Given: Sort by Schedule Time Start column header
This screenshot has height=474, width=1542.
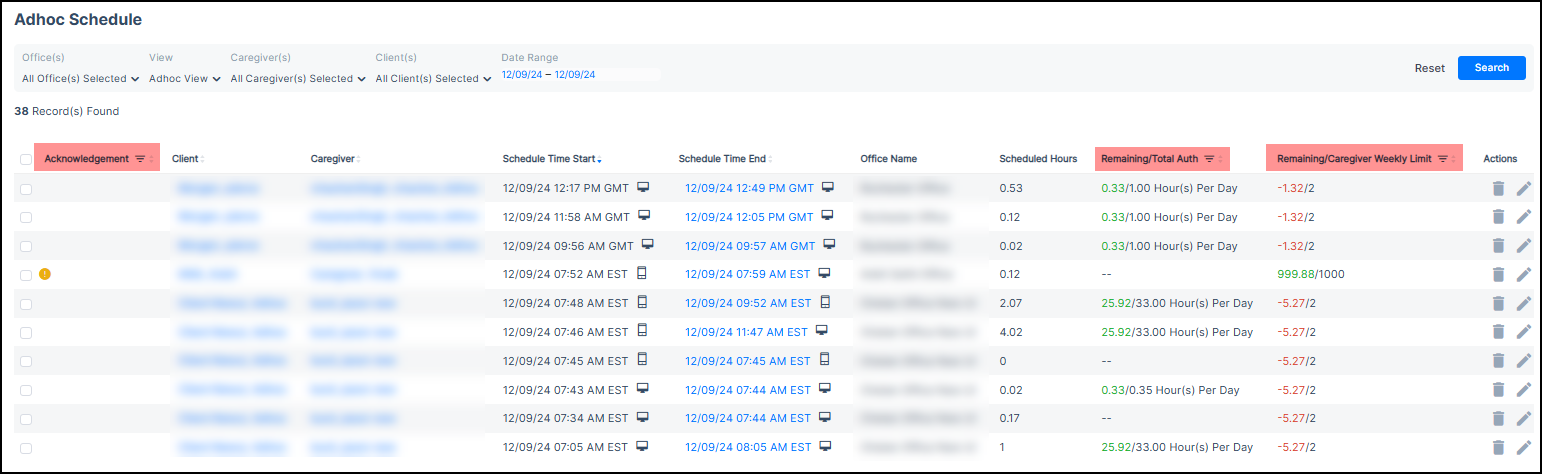Looking at the screenshot, I should [x=552, y=159].
